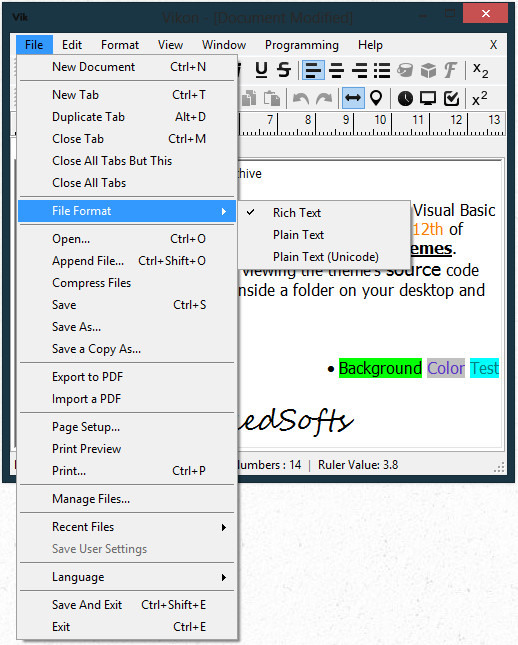Choose Print... menu item
518x645 pixels.
(x=127, y=471)
